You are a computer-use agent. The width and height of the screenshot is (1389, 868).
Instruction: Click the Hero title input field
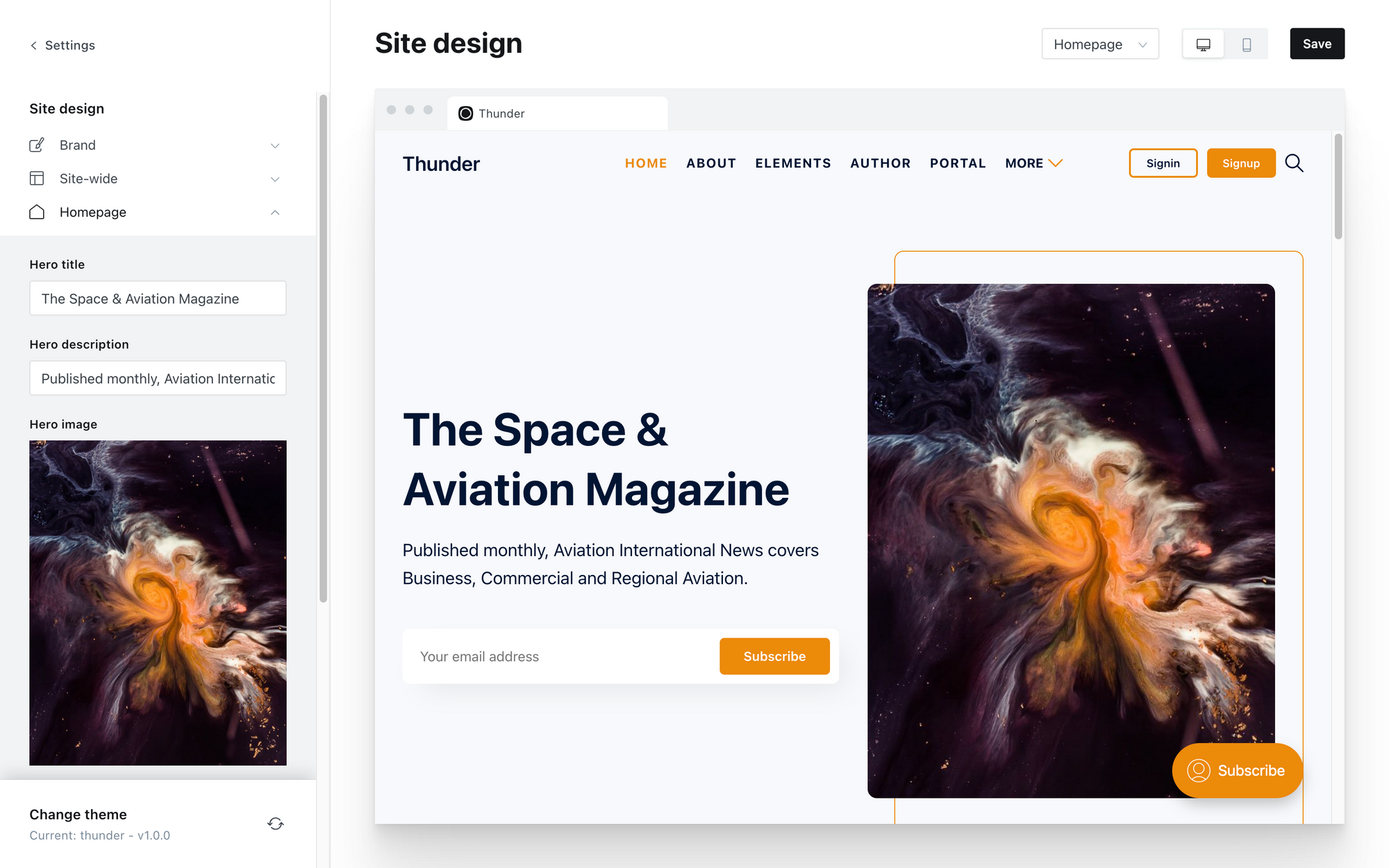tap(157, 298)
